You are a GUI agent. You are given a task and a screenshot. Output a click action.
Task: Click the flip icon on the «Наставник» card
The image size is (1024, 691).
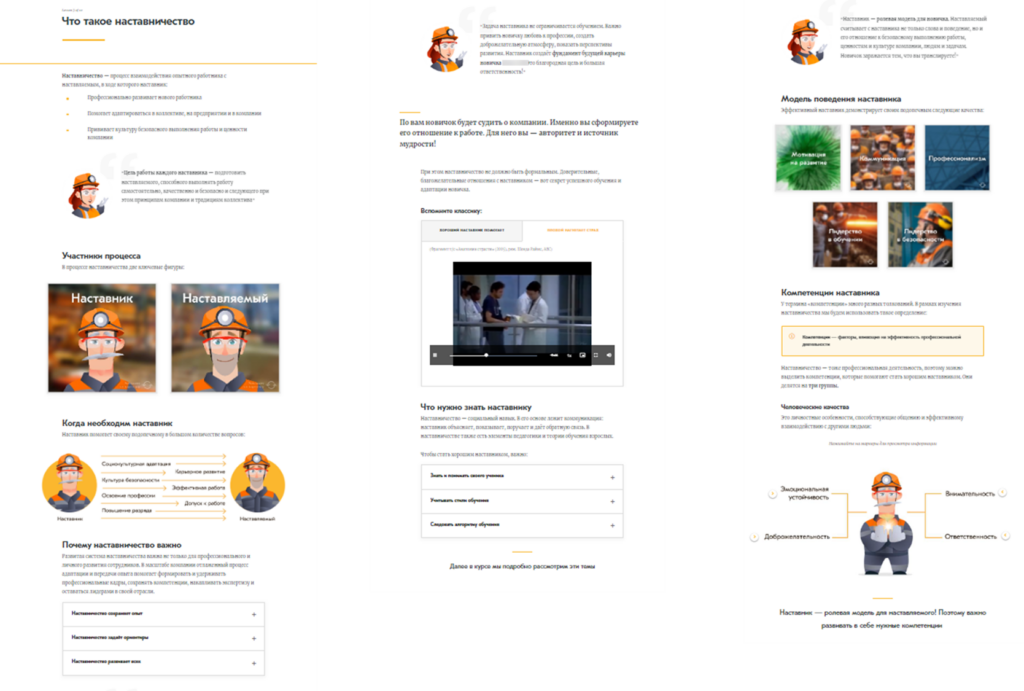point(147,385)
